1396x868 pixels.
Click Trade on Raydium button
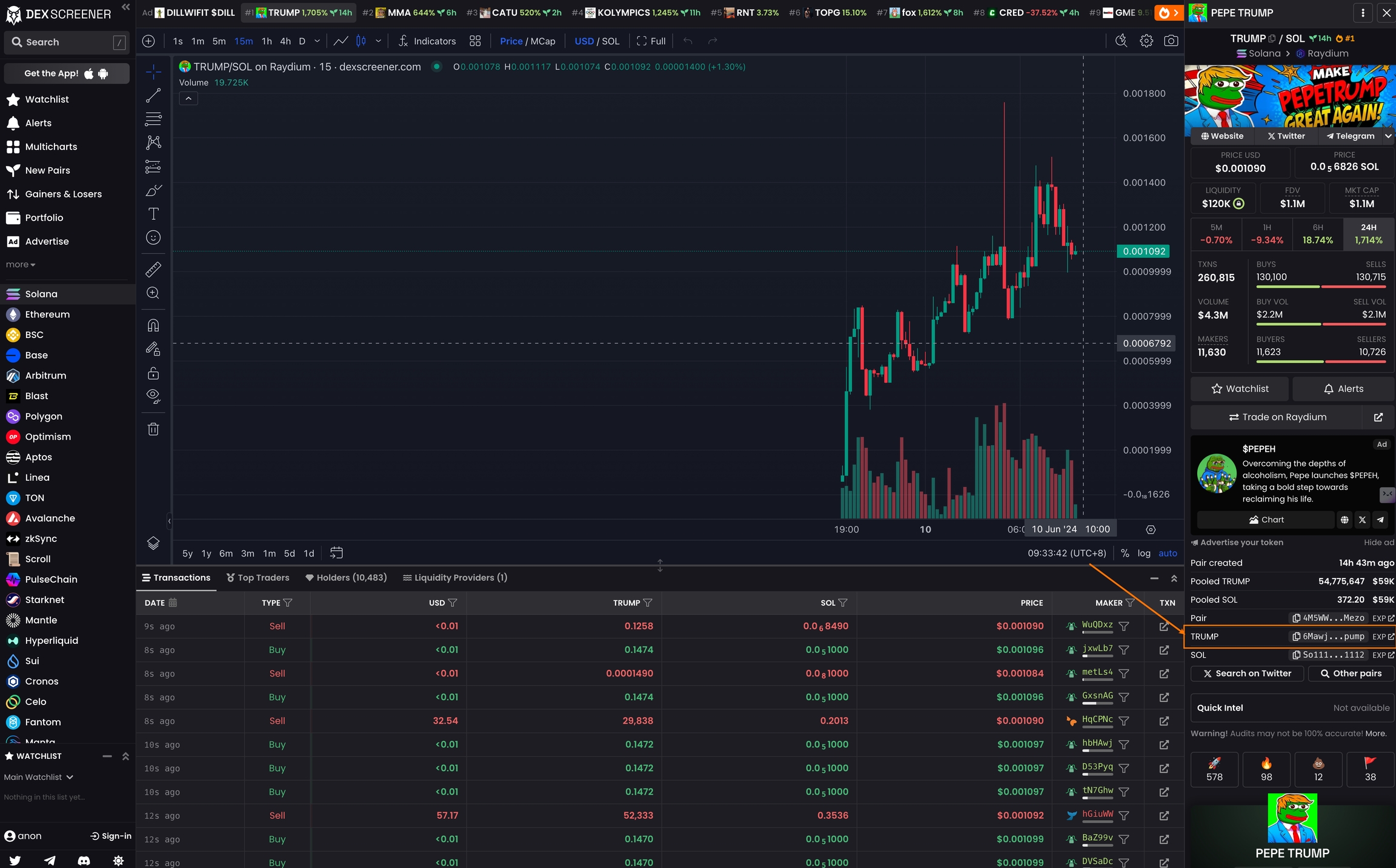click(x=1277, y=417)
